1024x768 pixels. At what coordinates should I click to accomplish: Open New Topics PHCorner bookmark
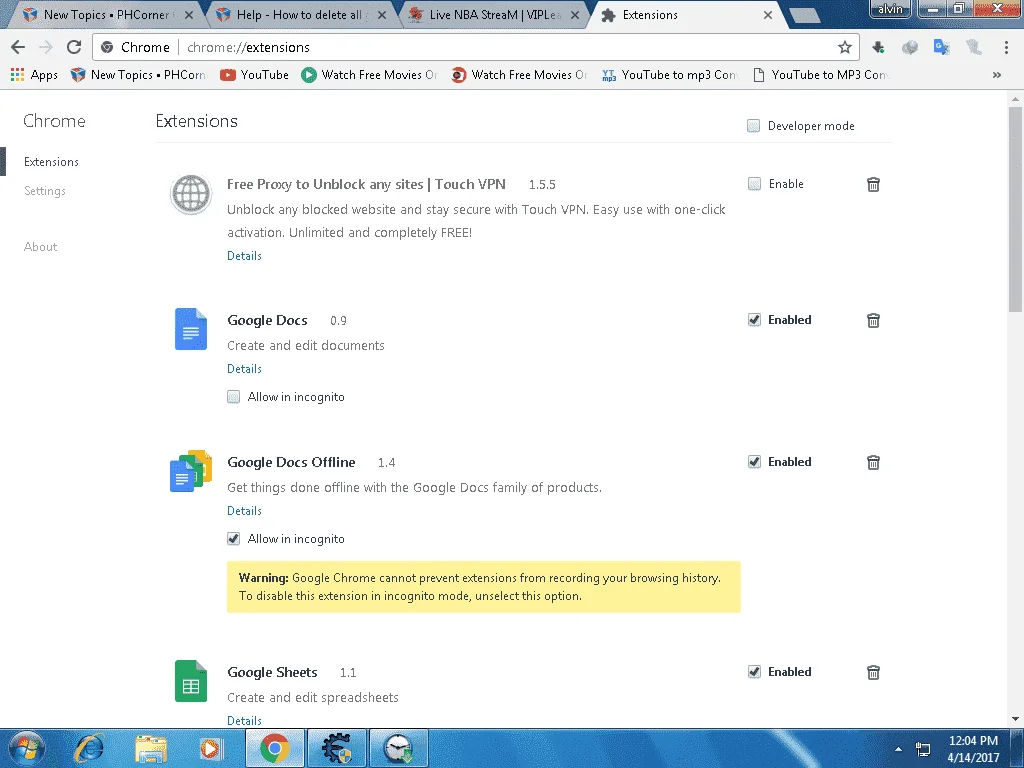coord(139,74)
